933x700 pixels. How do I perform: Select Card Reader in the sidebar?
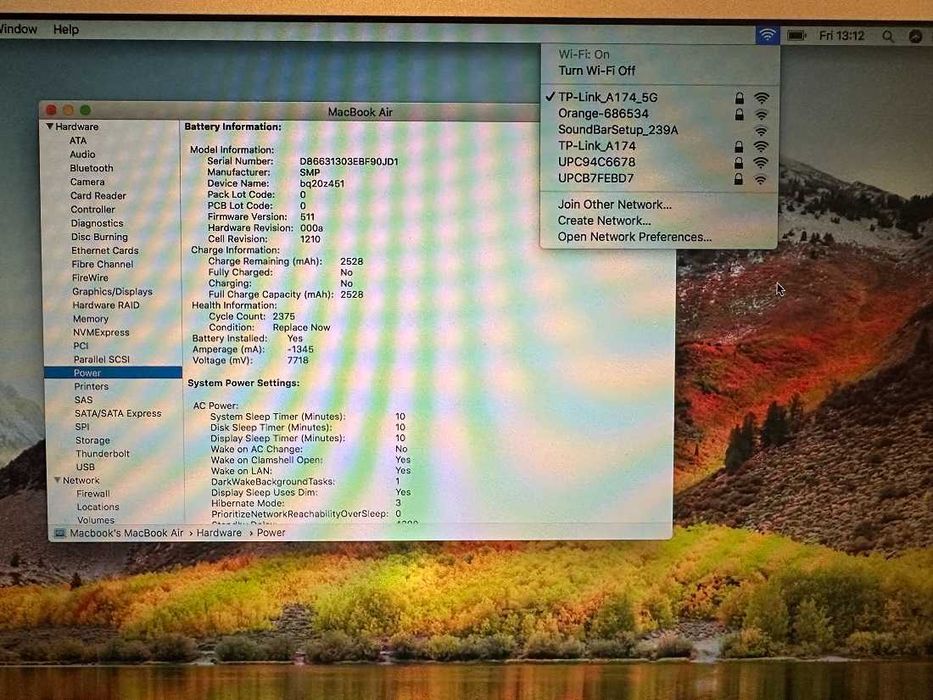[x=98, y=195]
